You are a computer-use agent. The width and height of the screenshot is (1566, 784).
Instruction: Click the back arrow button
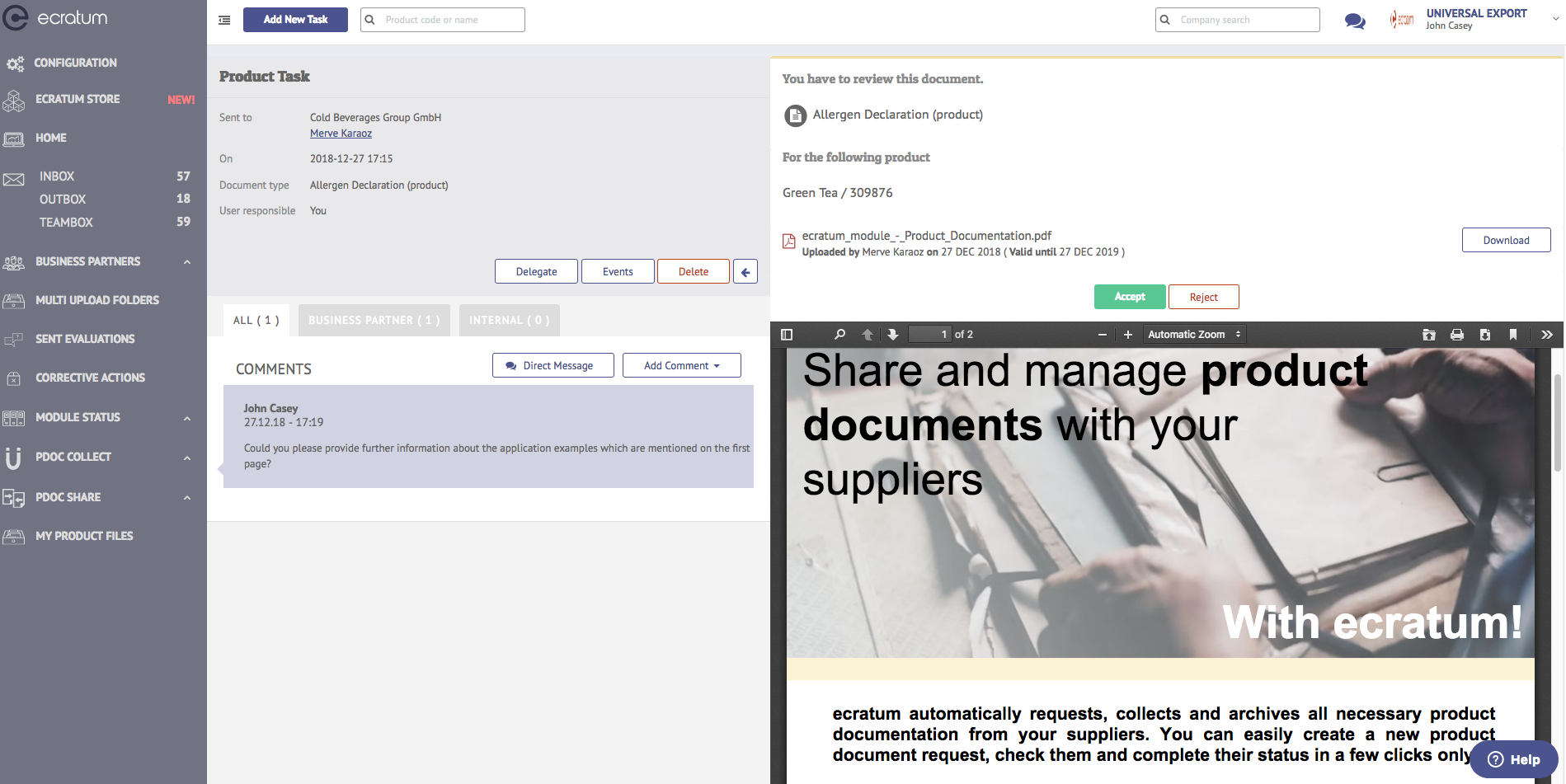click(x=745, y=272)
